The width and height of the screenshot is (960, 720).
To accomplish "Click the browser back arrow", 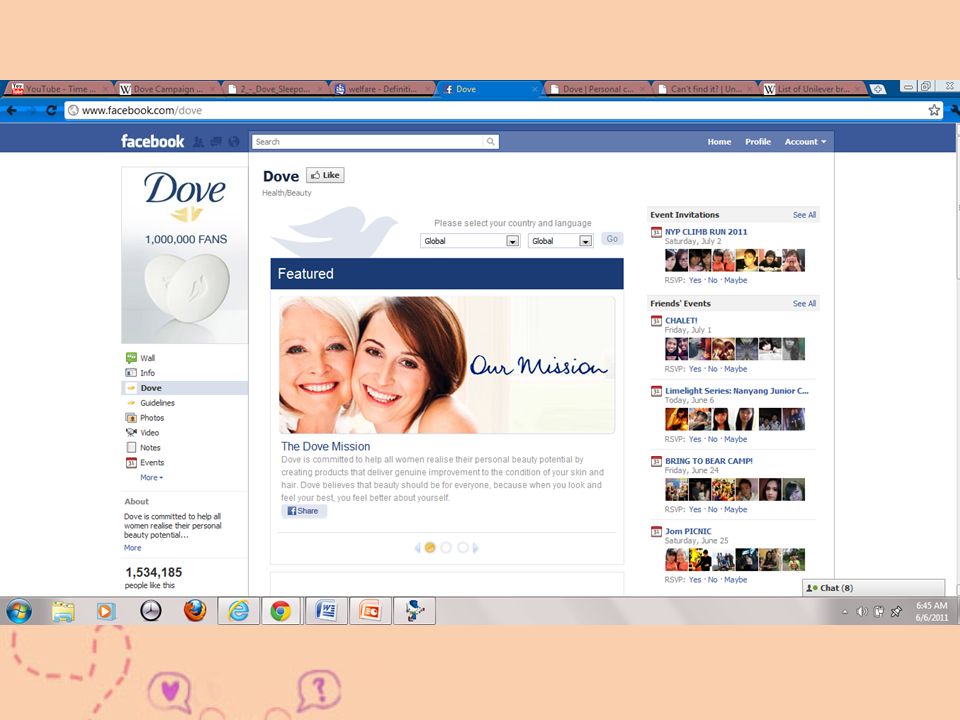I will click(12, 110).
